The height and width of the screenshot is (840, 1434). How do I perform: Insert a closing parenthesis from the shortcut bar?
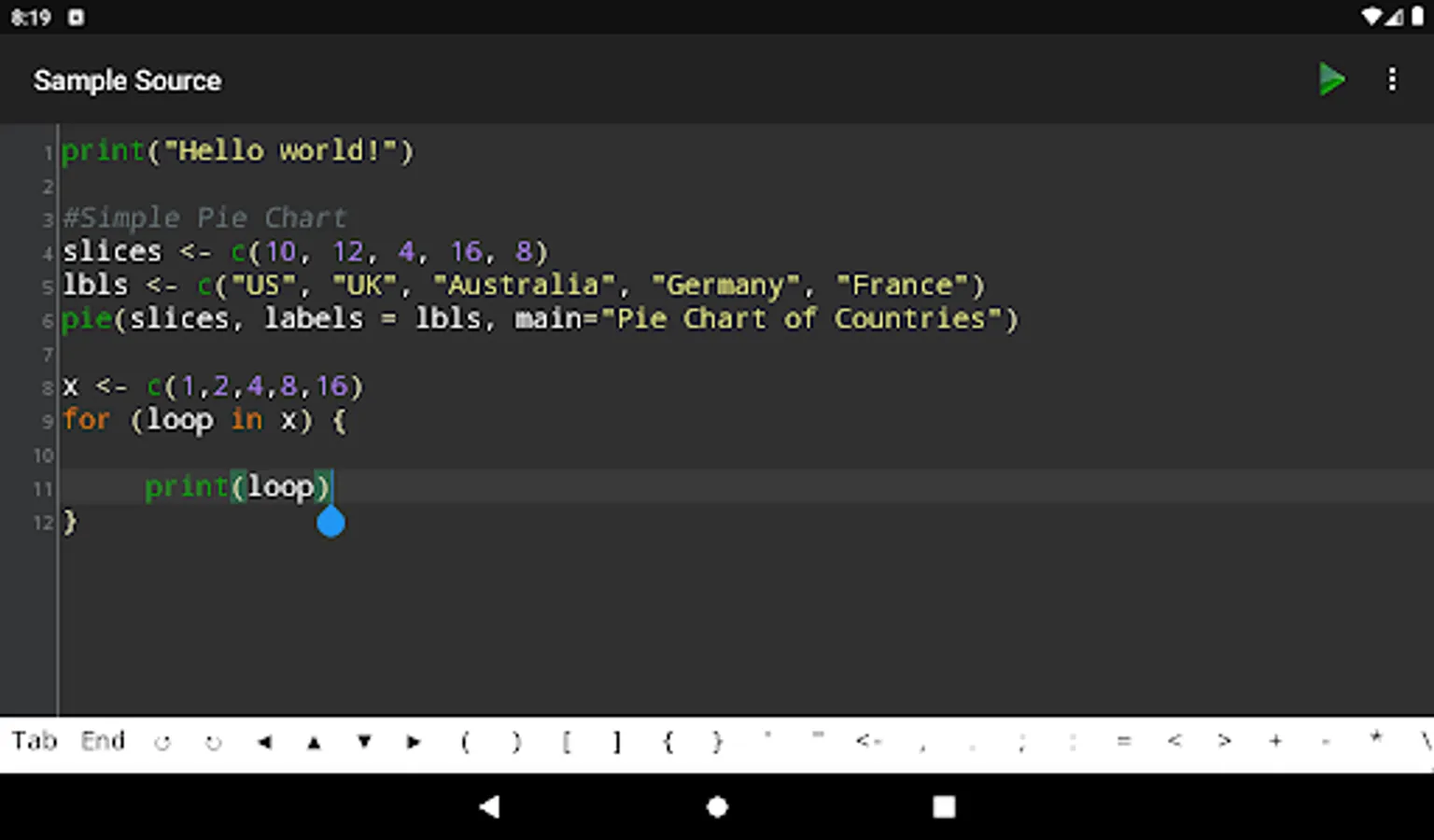(516, 742)
